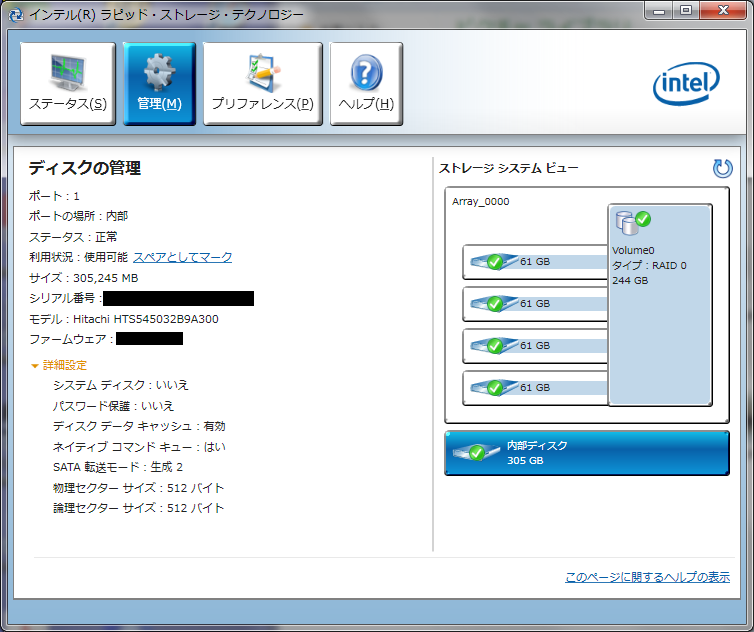Image resolution: width=754 pixels, height=632 pixels.
Task: Minimize the Rapid Storage window
Action: pos(659,11)
